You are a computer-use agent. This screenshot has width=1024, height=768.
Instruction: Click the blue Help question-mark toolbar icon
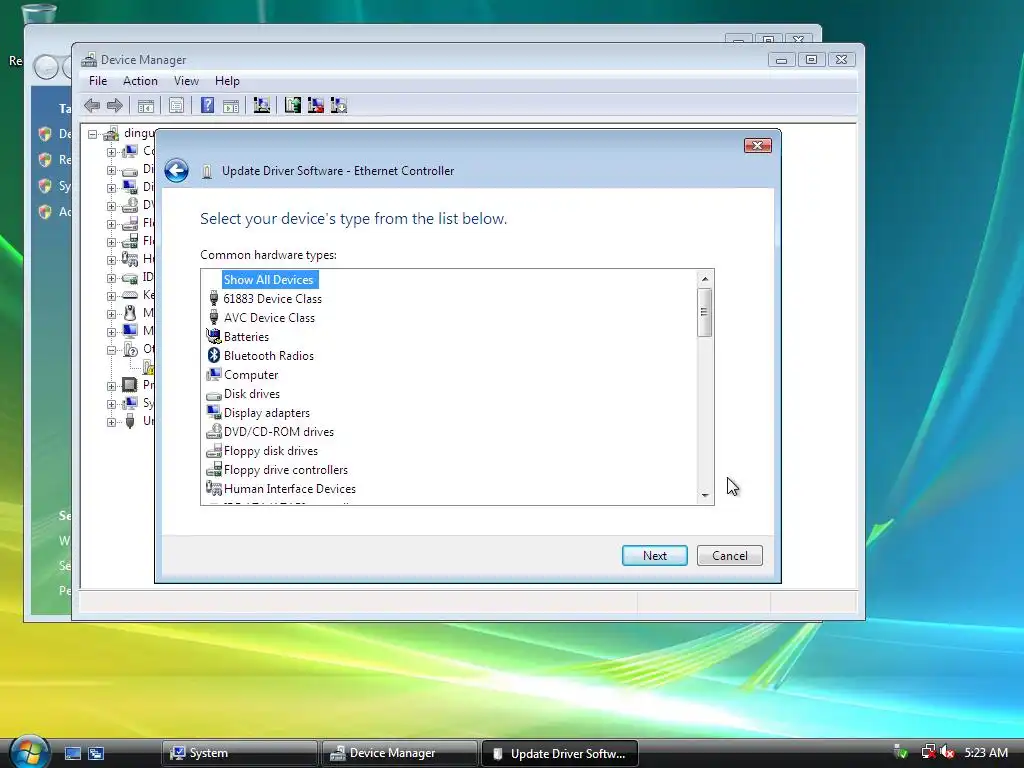pos(207,105)
